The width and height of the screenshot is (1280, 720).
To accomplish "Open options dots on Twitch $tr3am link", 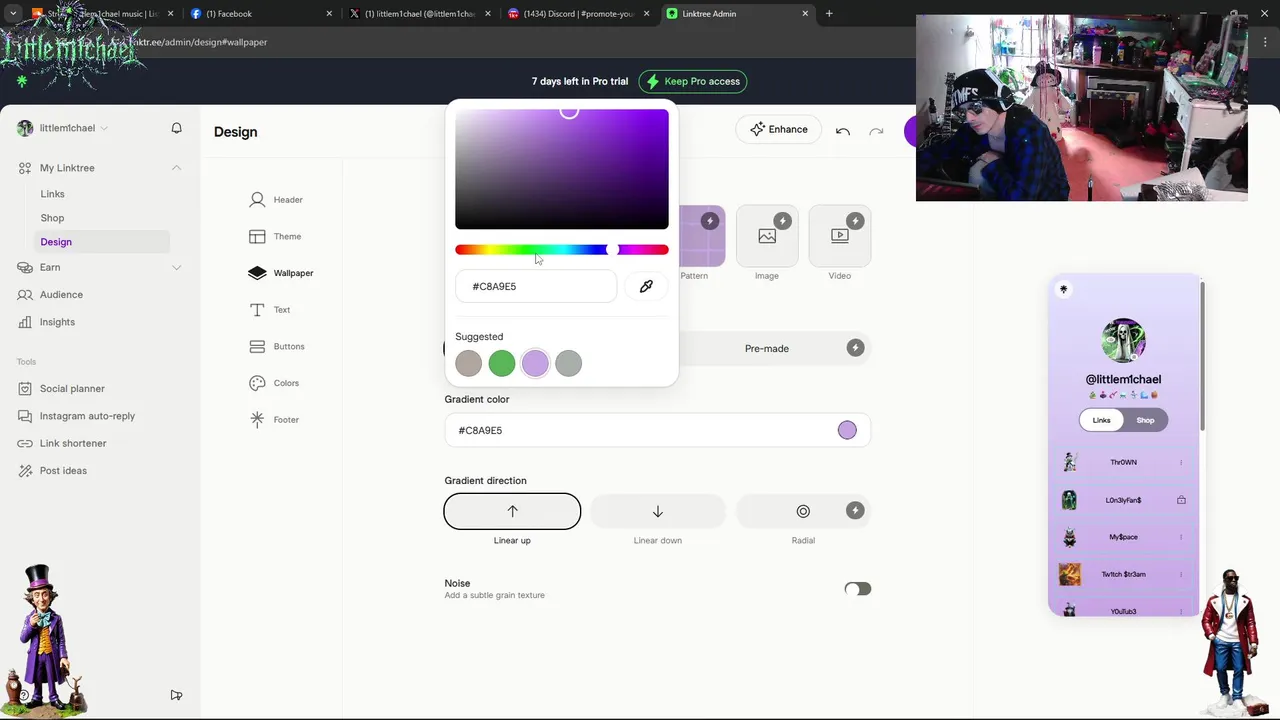I will point(1181,574).
